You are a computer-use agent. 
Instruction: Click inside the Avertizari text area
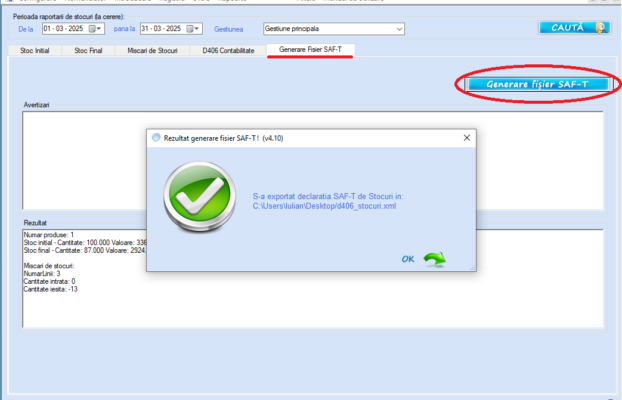(80, 150)
